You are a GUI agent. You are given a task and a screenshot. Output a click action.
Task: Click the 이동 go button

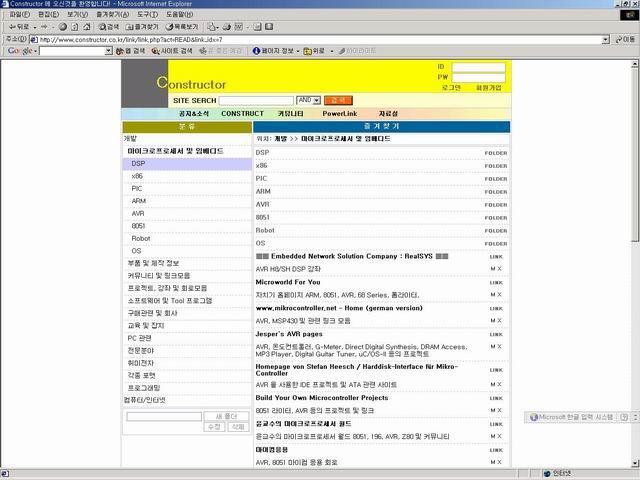[625, 40]
